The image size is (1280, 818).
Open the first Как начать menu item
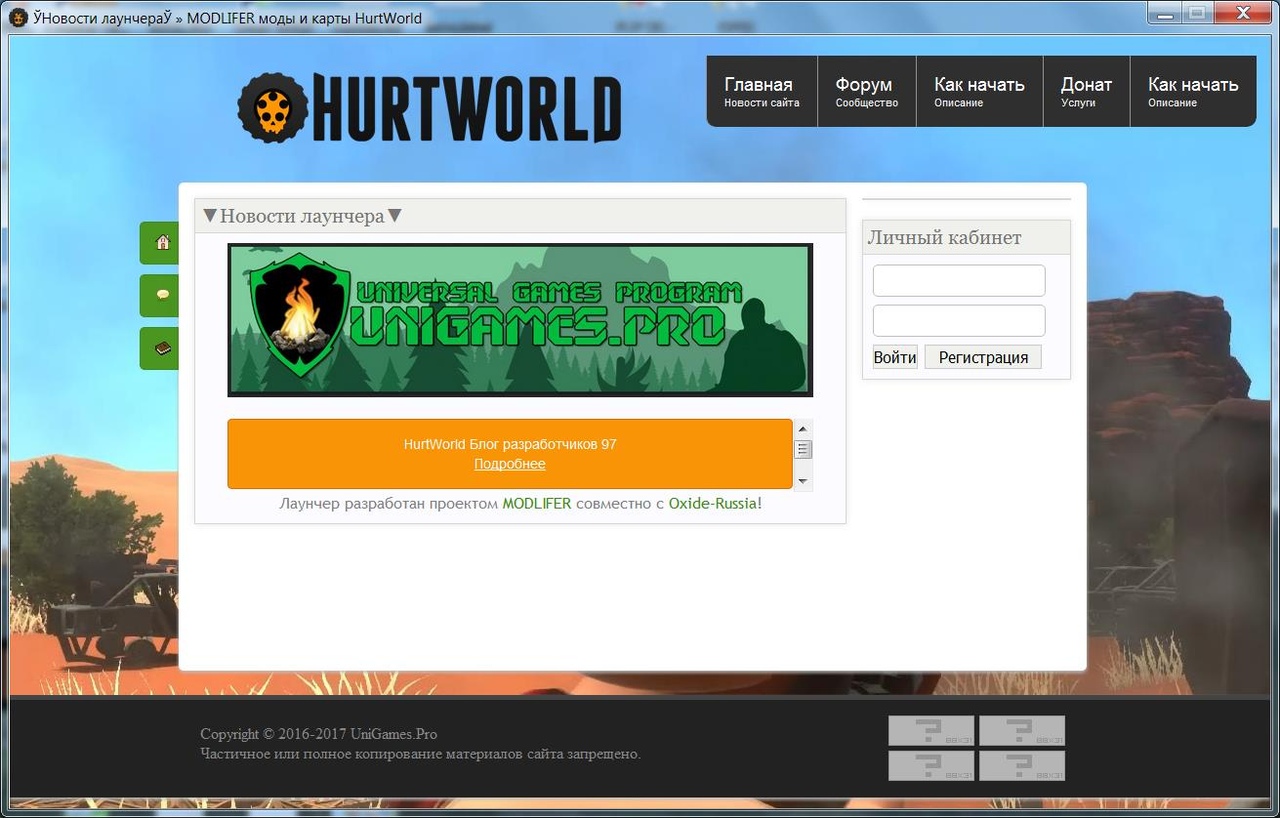[979, 91]
